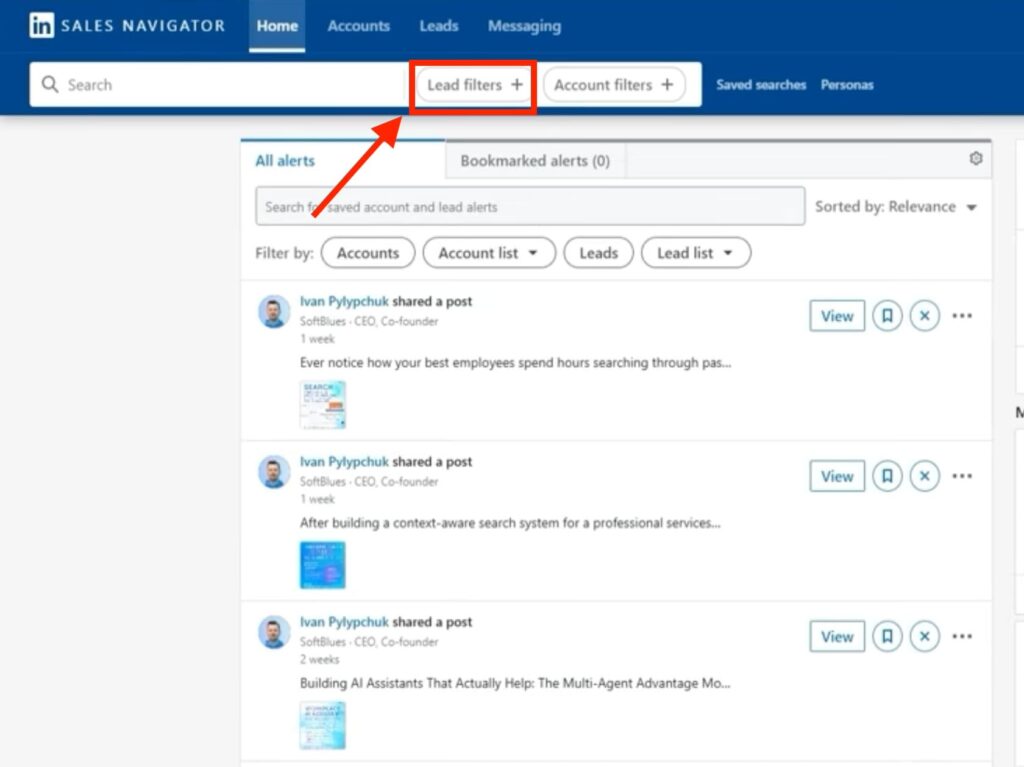
Task: View the 'Ever notice how' post
Action: pyautogui.click(x=837, y=316)
